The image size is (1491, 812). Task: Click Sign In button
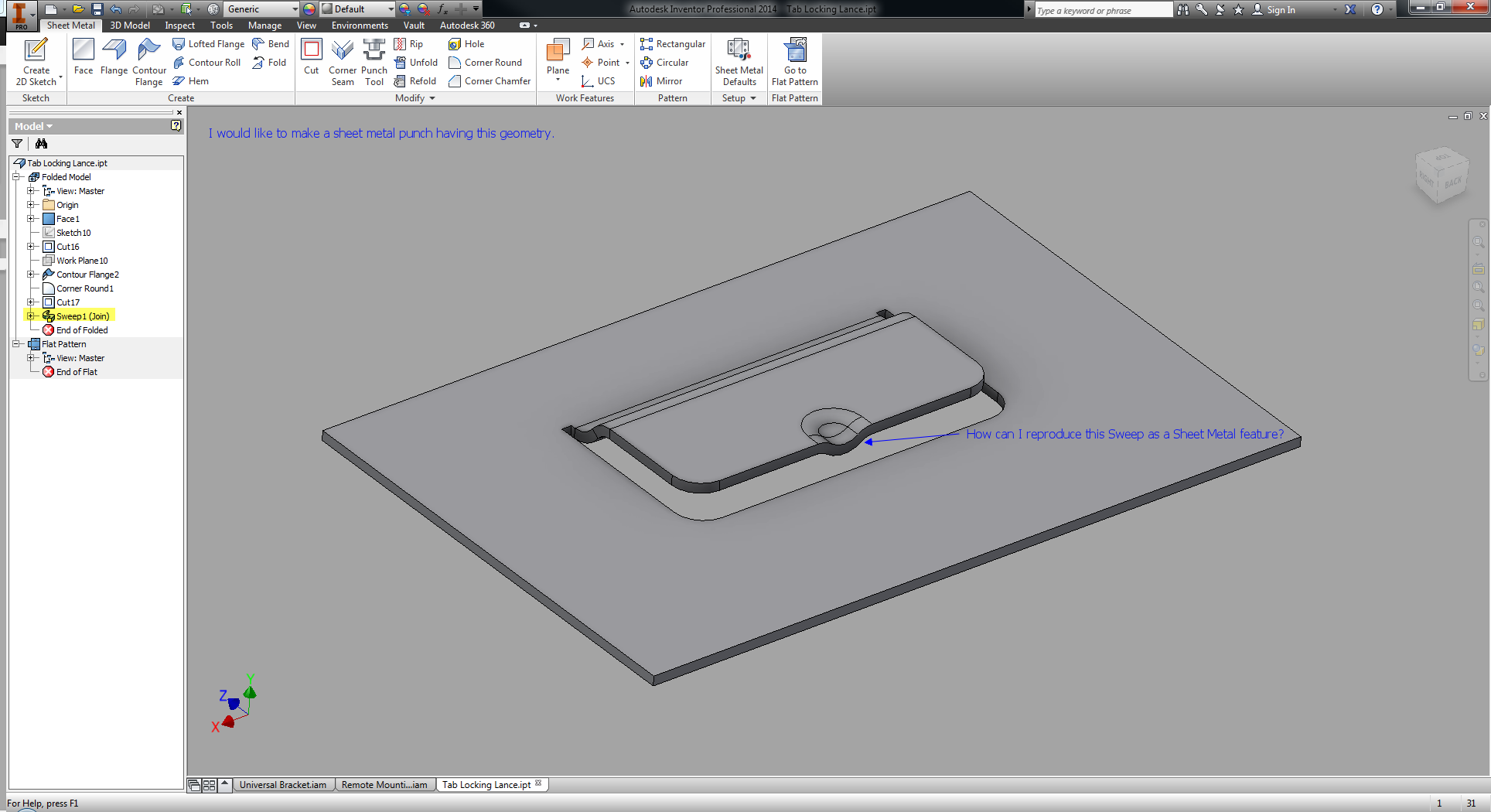(x=1281, y=9)
